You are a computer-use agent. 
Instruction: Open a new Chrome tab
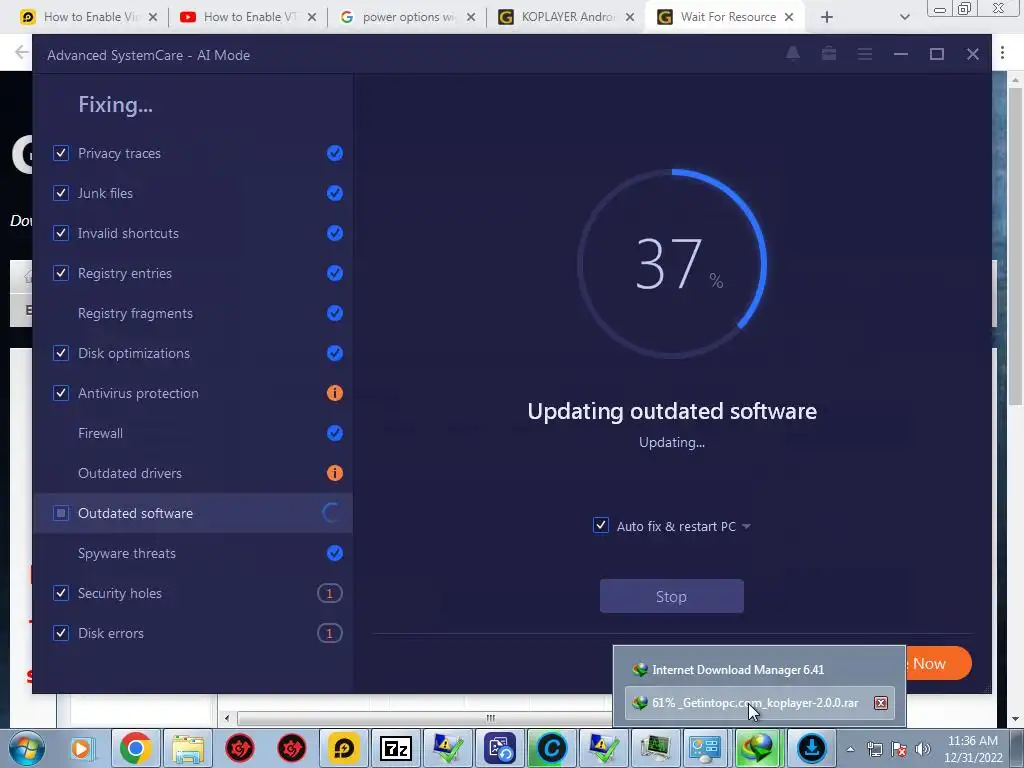coord(827,17)
